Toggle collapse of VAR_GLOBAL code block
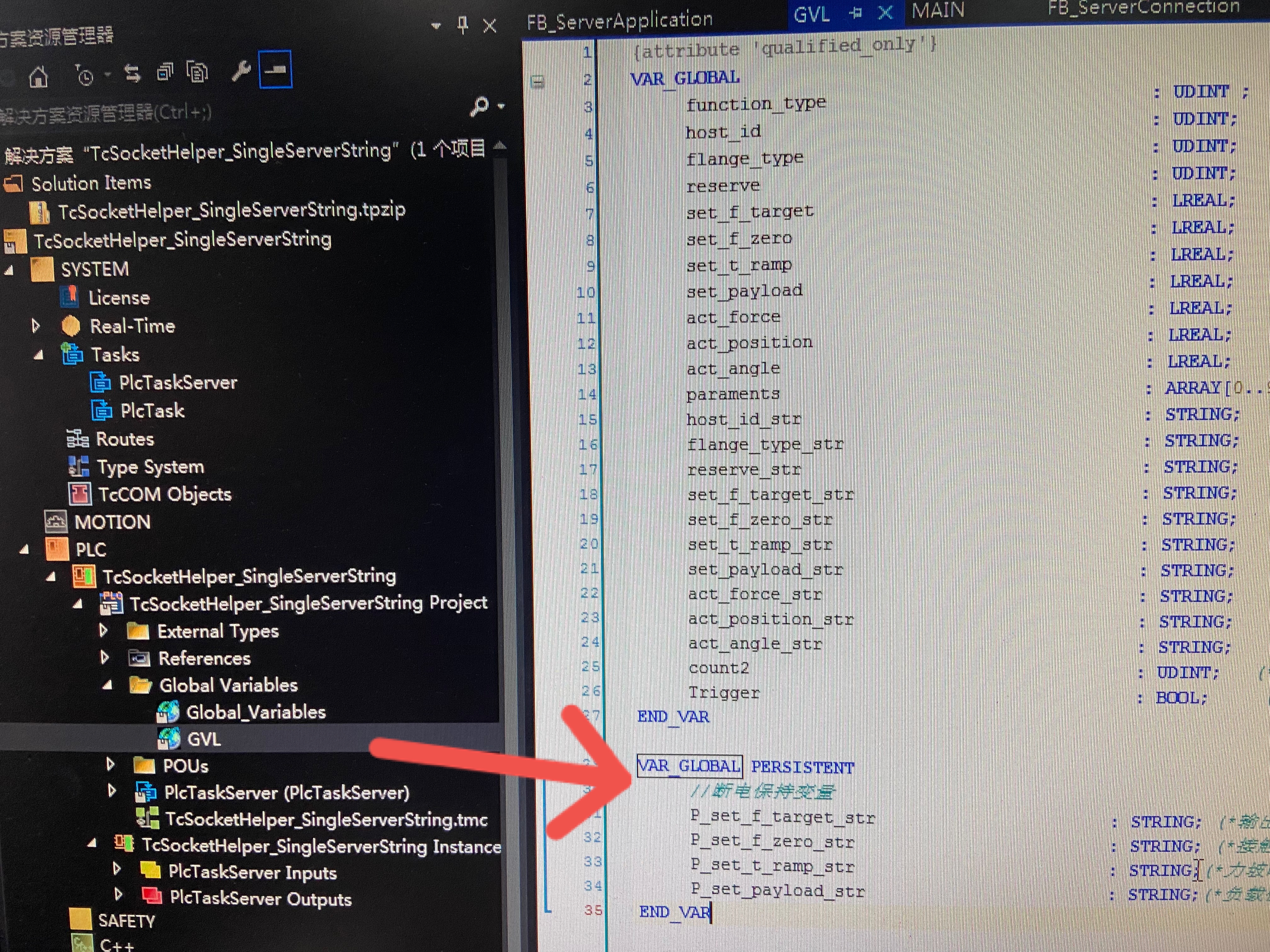1270x952 pixels. tap(536, 80)
